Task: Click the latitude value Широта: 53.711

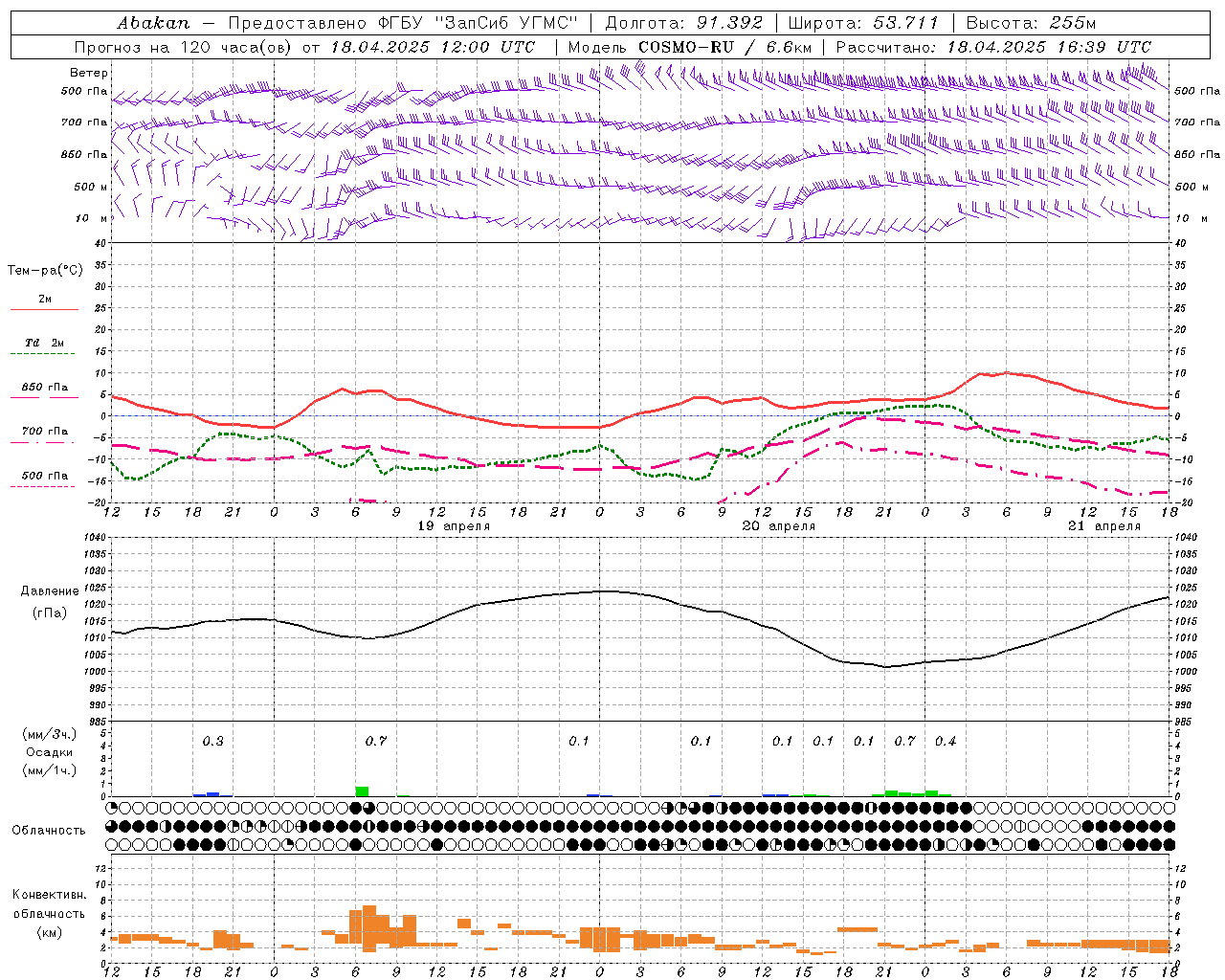Action: tap(863, 22)
